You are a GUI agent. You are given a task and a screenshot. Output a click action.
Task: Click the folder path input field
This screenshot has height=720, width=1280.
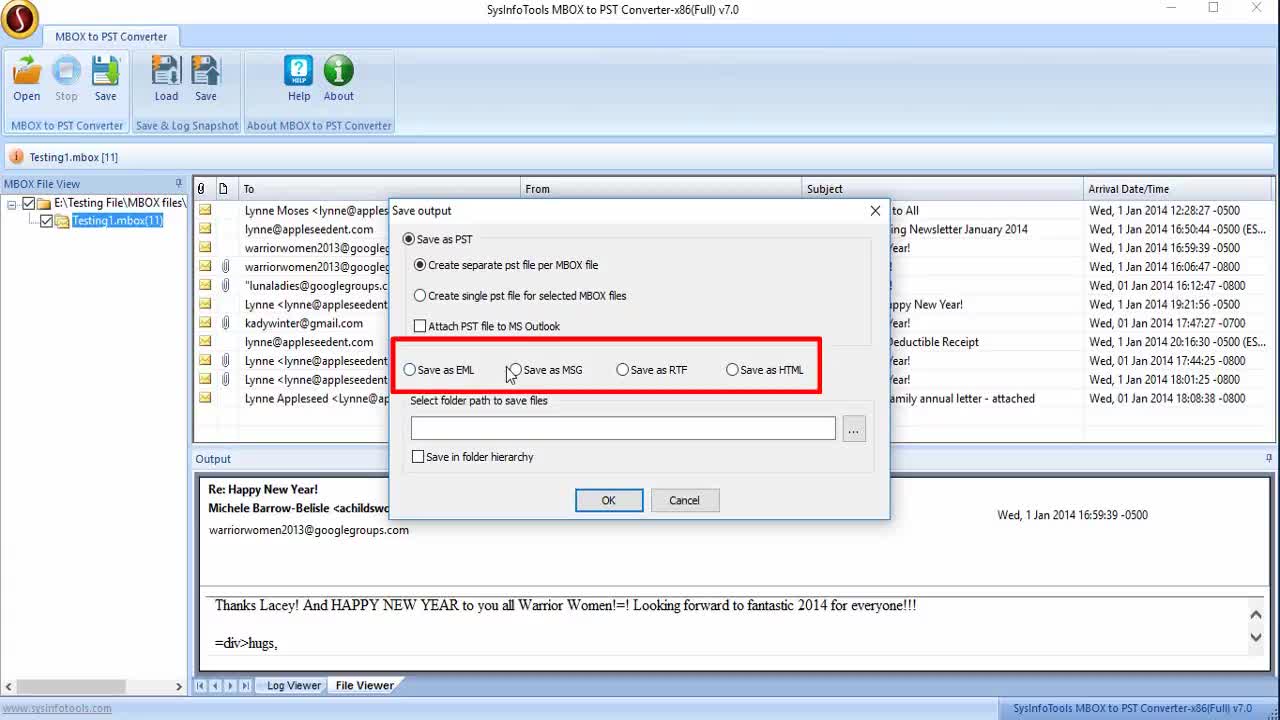(x=623, y=428)
